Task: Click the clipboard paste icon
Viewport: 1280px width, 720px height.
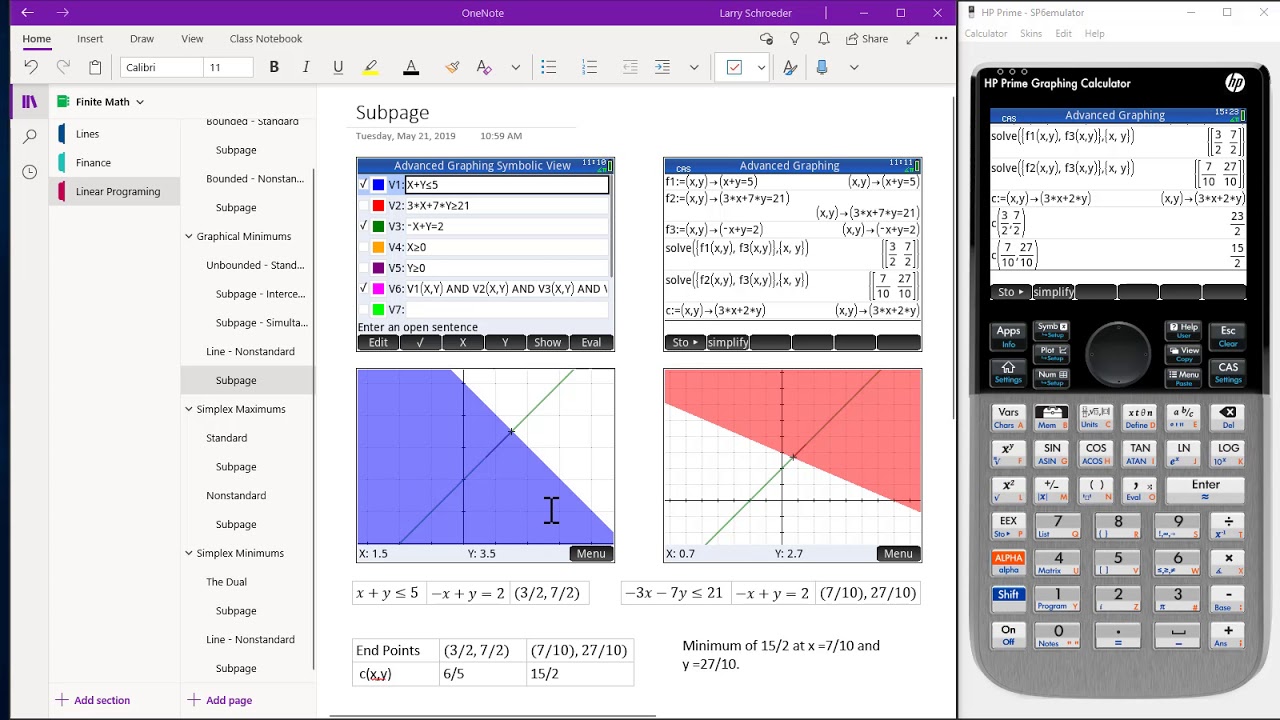Action: [95, 67]
